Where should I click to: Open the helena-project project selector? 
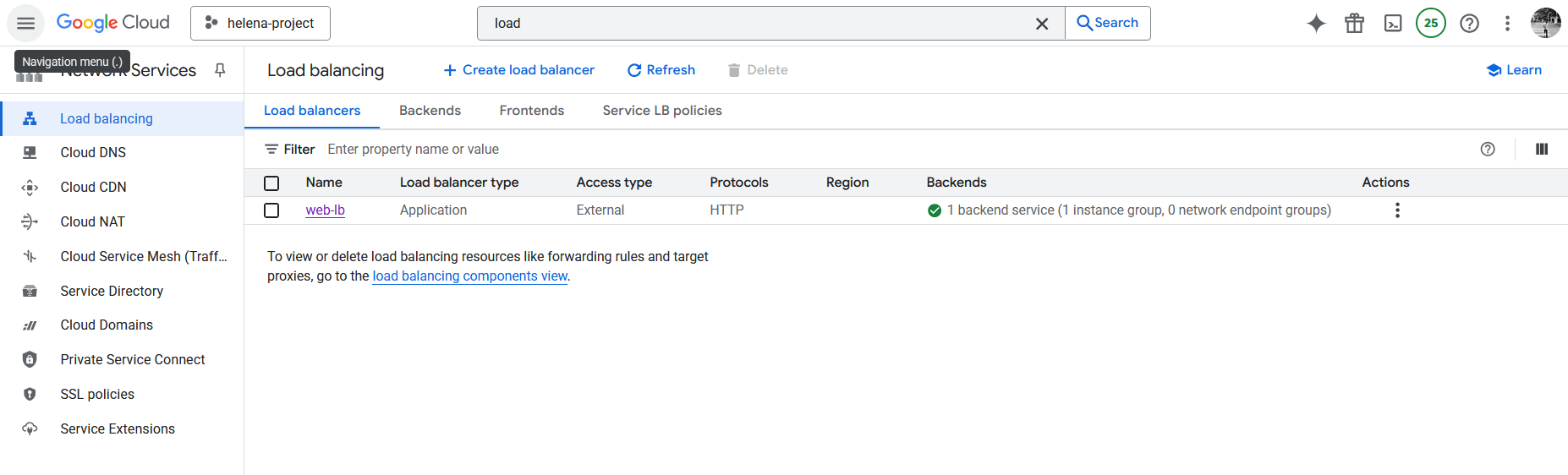click(260, 23)
